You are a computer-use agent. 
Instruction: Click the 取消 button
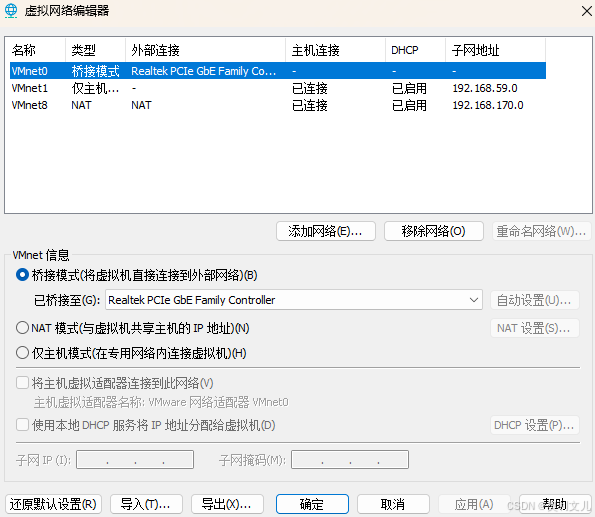click(393, 504)
